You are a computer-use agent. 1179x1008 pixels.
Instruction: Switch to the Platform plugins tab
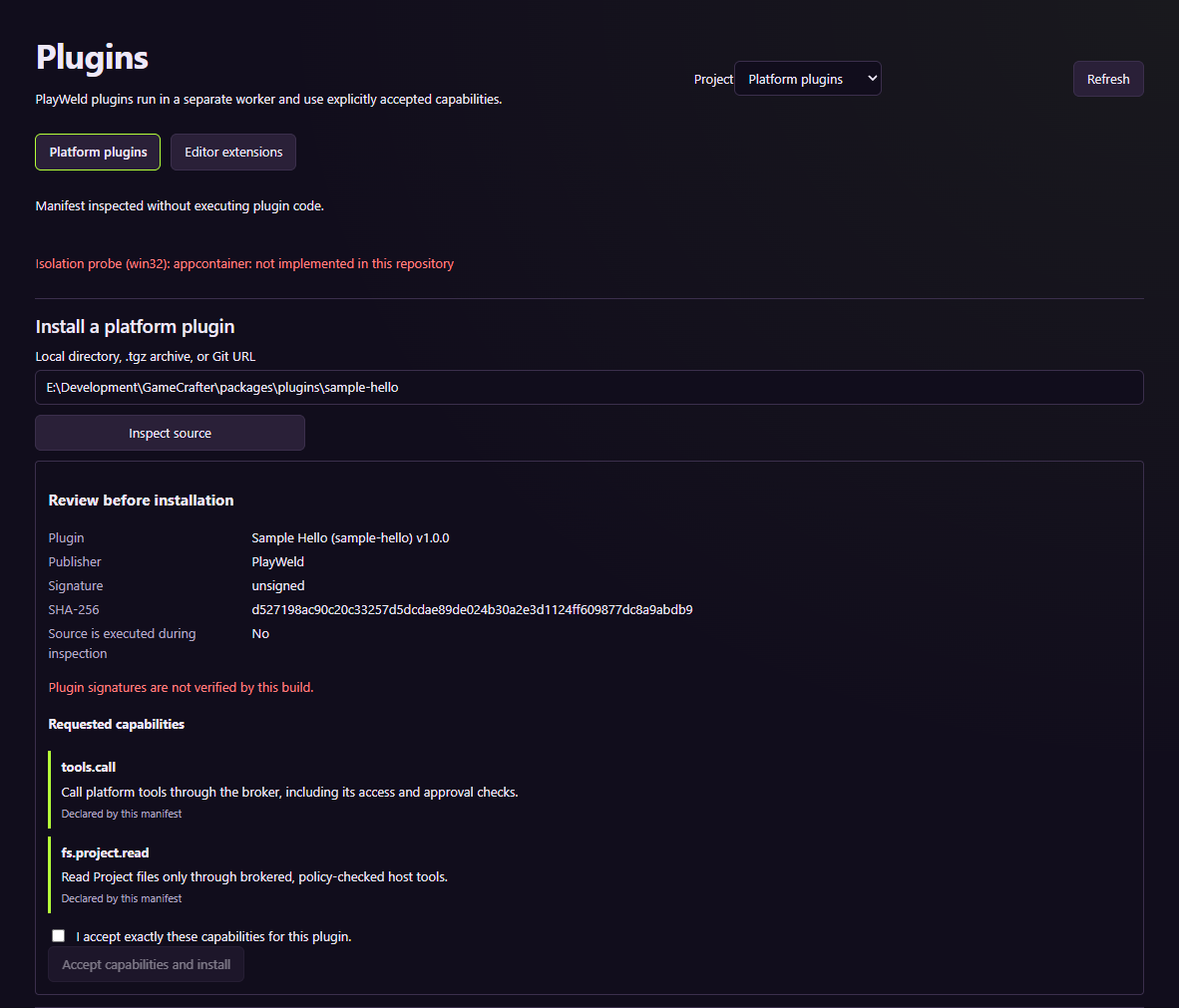(x=98, y=152)
